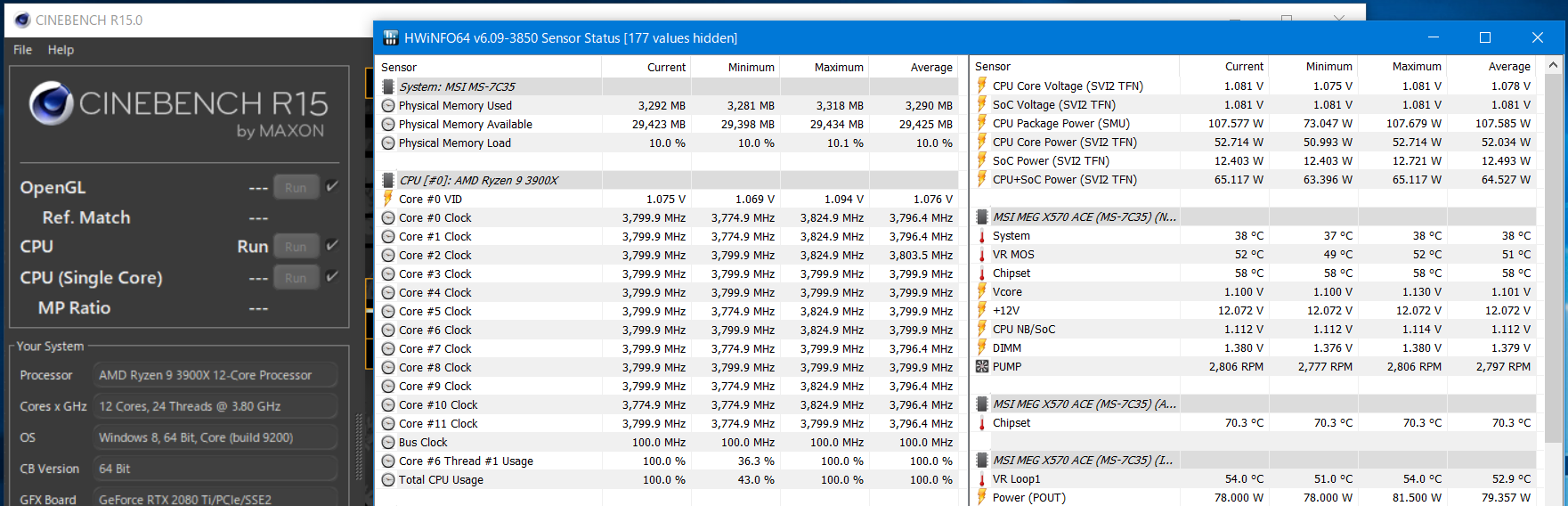Click the DIMM voltage lightning icon
Viewport: 1568px width, 506px height.
982,347
